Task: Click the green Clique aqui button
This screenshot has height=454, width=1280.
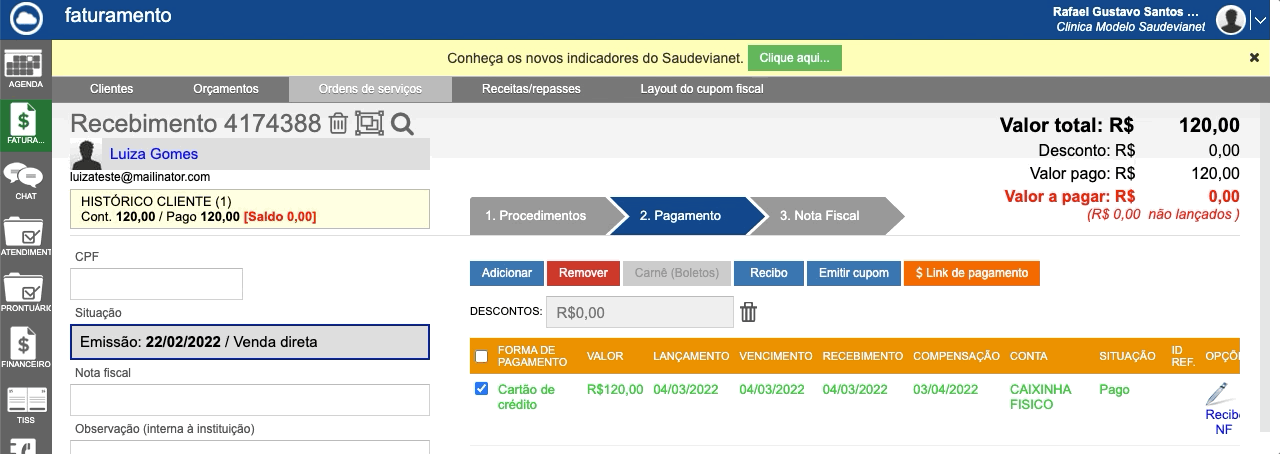Action: (795, 58)
